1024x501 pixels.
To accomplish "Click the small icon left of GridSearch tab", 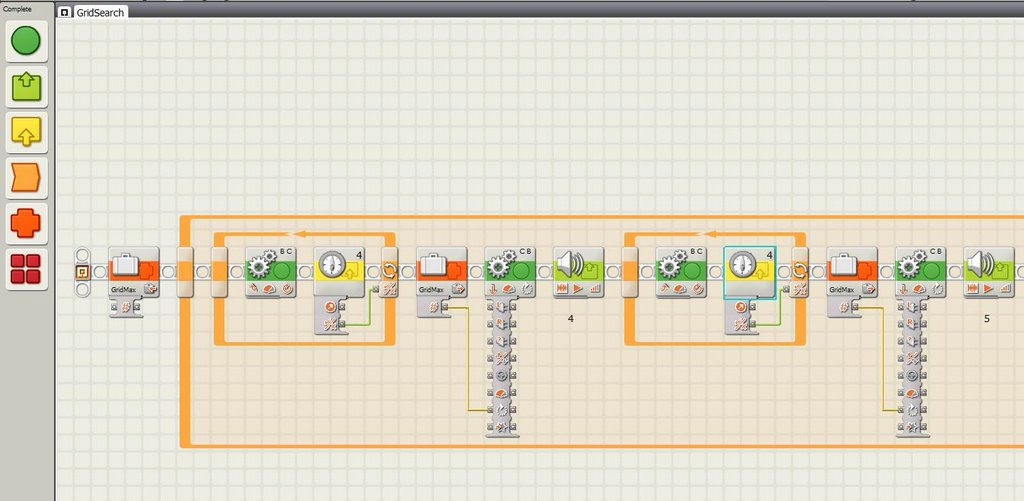I will click(x=65, y=14).
